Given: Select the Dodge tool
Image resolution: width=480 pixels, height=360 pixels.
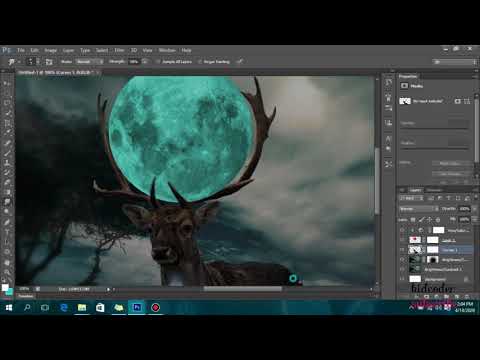Looking at the screenshot, I should (x=7, y=212).
